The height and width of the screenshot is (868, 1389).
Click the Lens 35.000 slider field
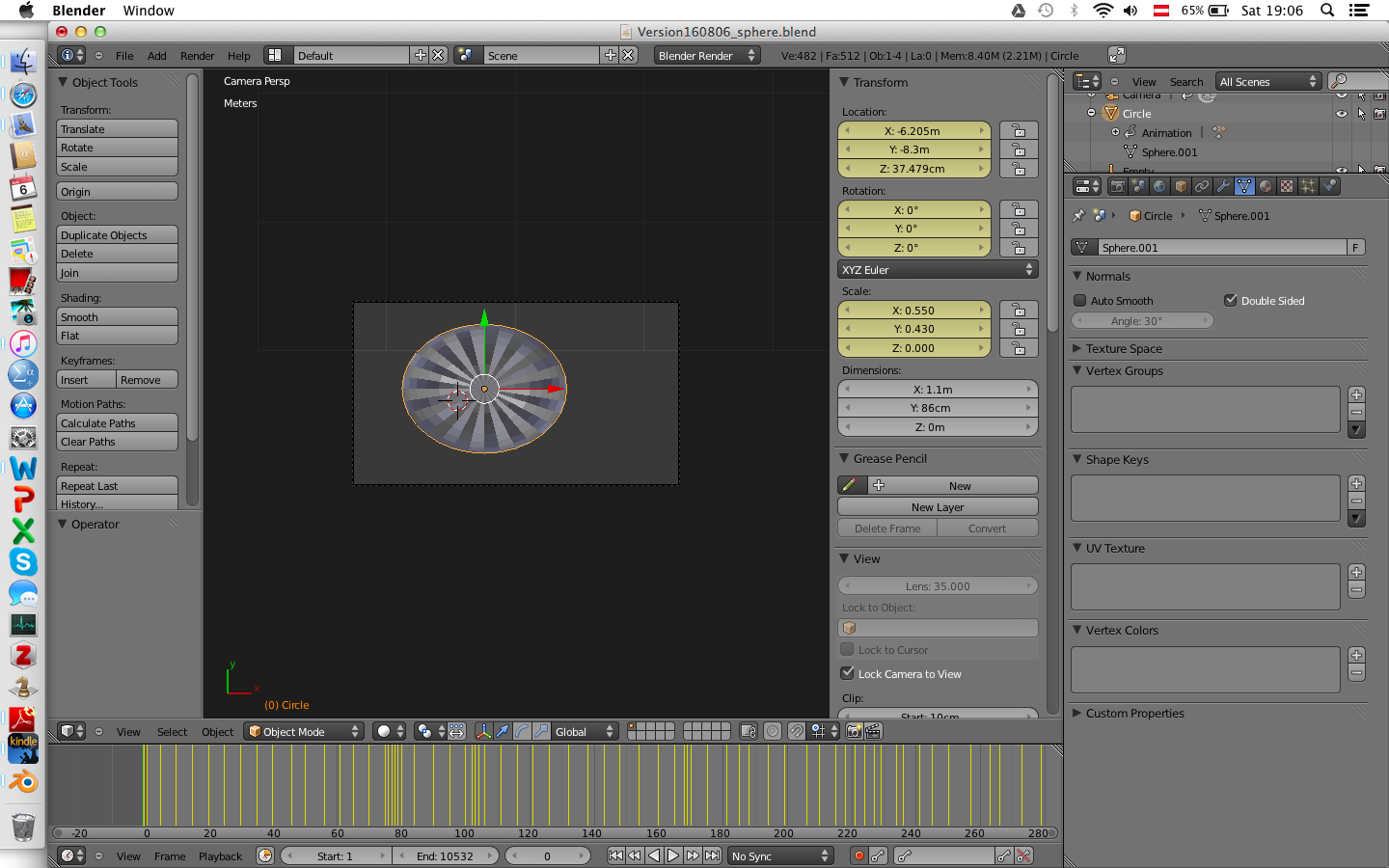tap(938, 585)
